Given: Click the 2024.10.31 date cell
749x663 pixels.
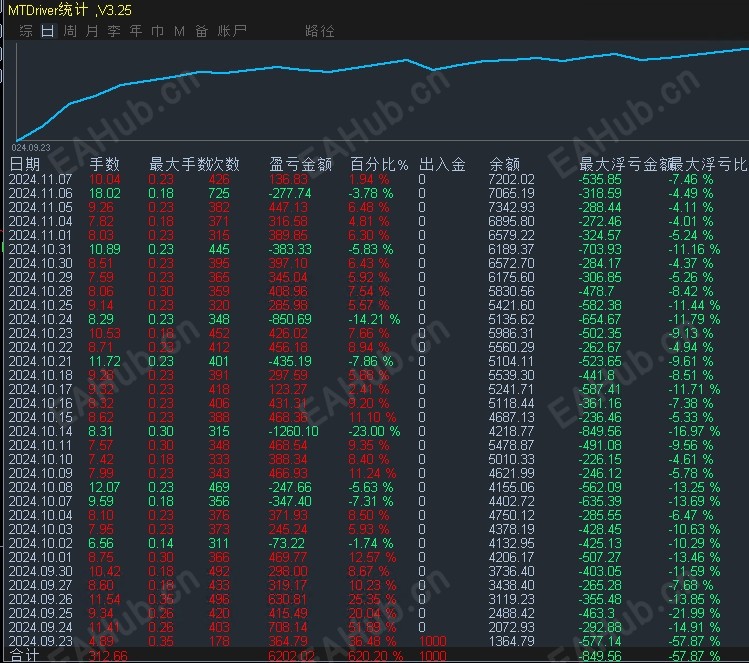Looking at the screenshot, I should click(41, 249).
